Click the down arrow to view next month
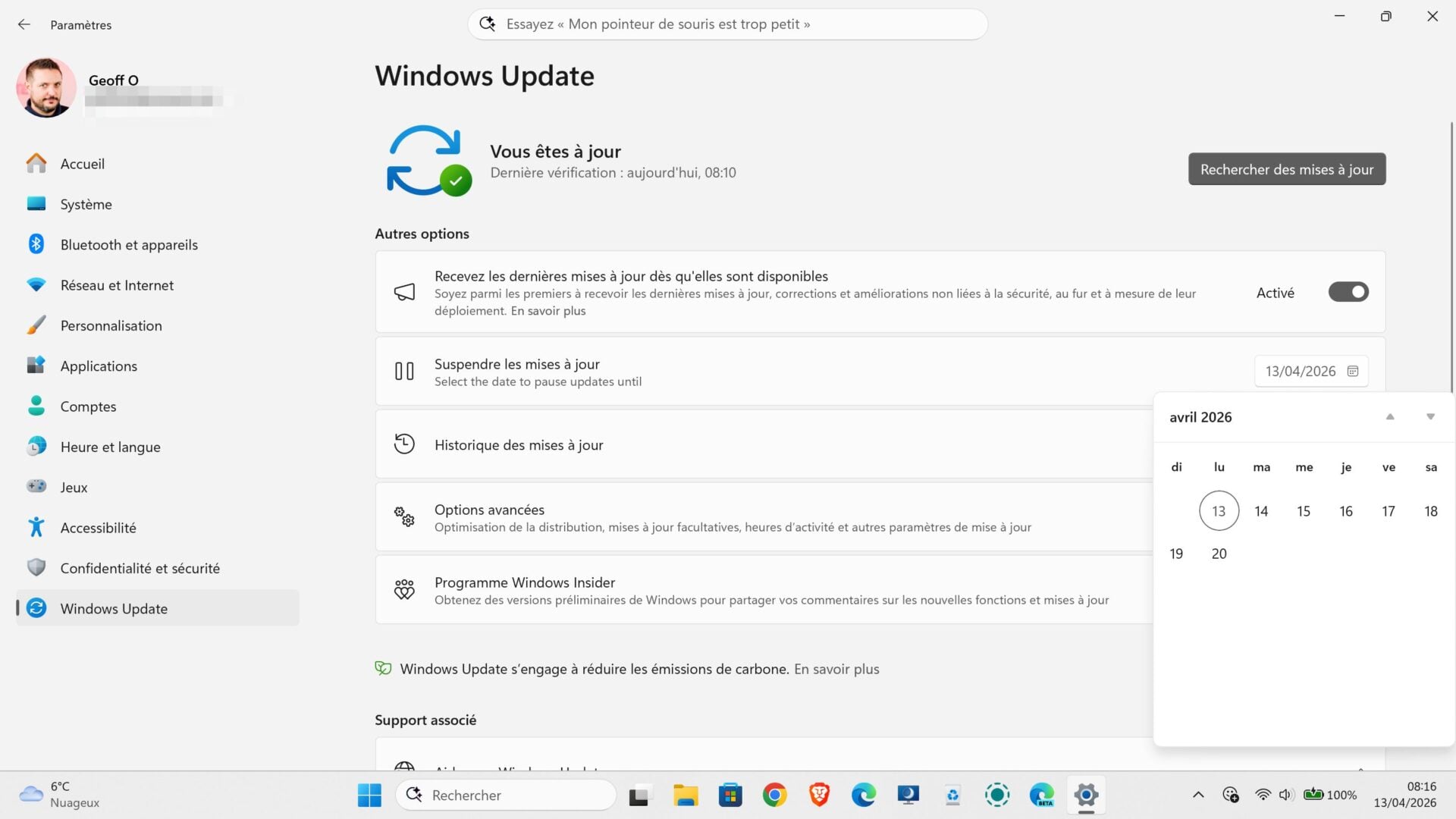The height and width of the screenshot is (819, 1456). point(1430,416)
